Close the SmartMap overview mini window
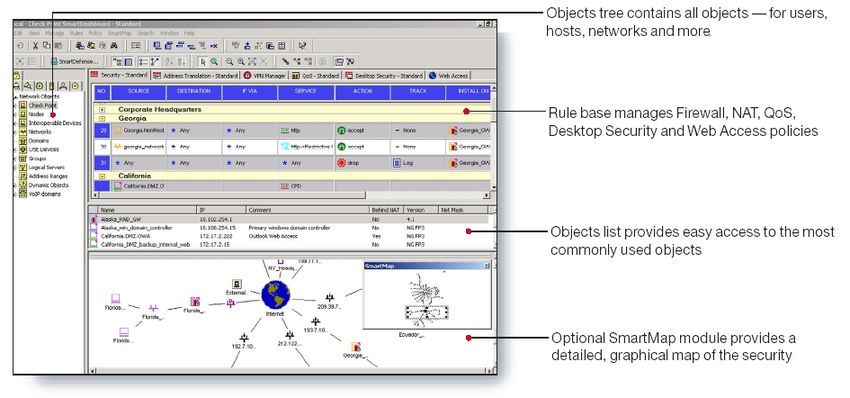The image size is (850, 398). point(486,266)
